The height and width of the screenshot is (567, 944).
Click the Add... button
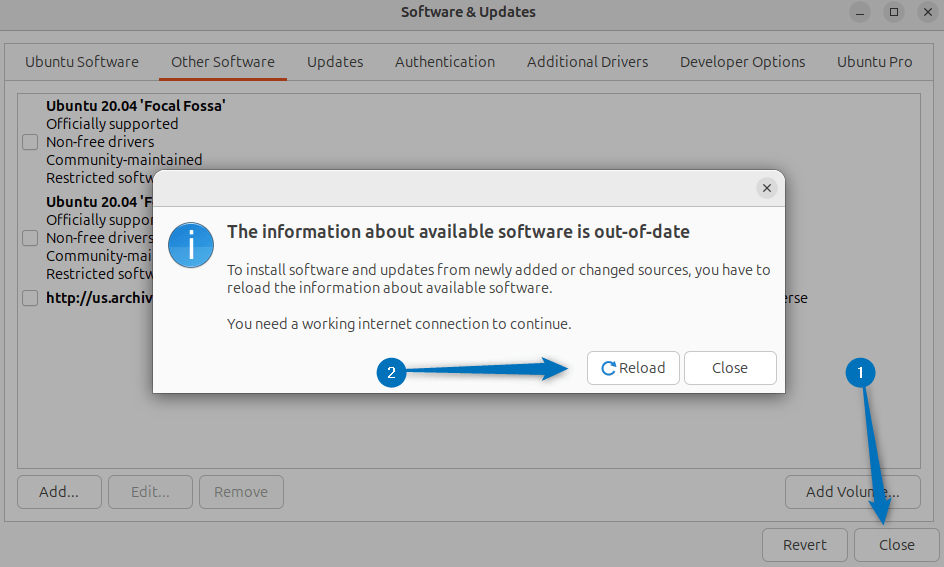59,492
